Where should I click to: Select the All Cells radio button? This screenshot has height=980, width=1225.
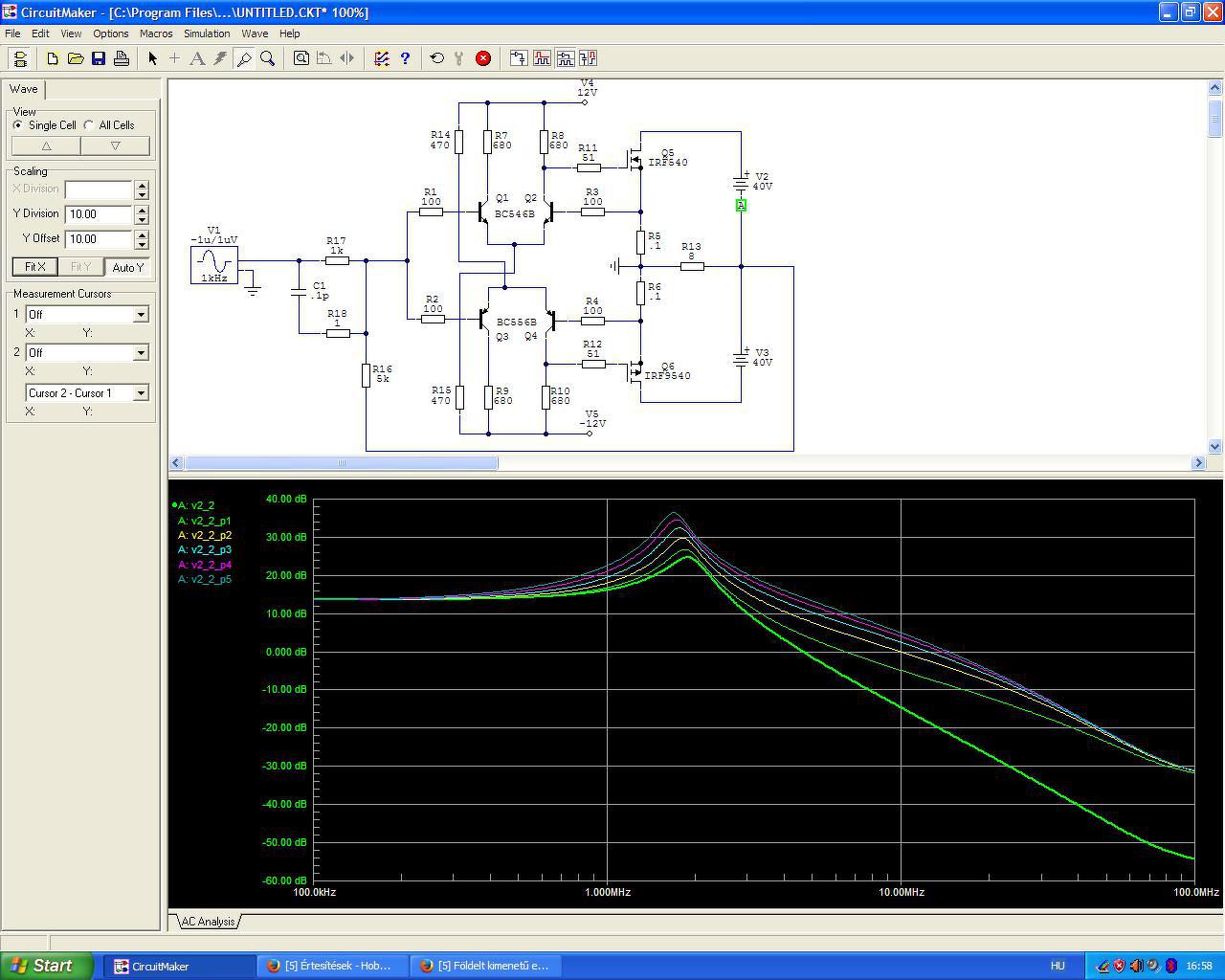point(89,125)
